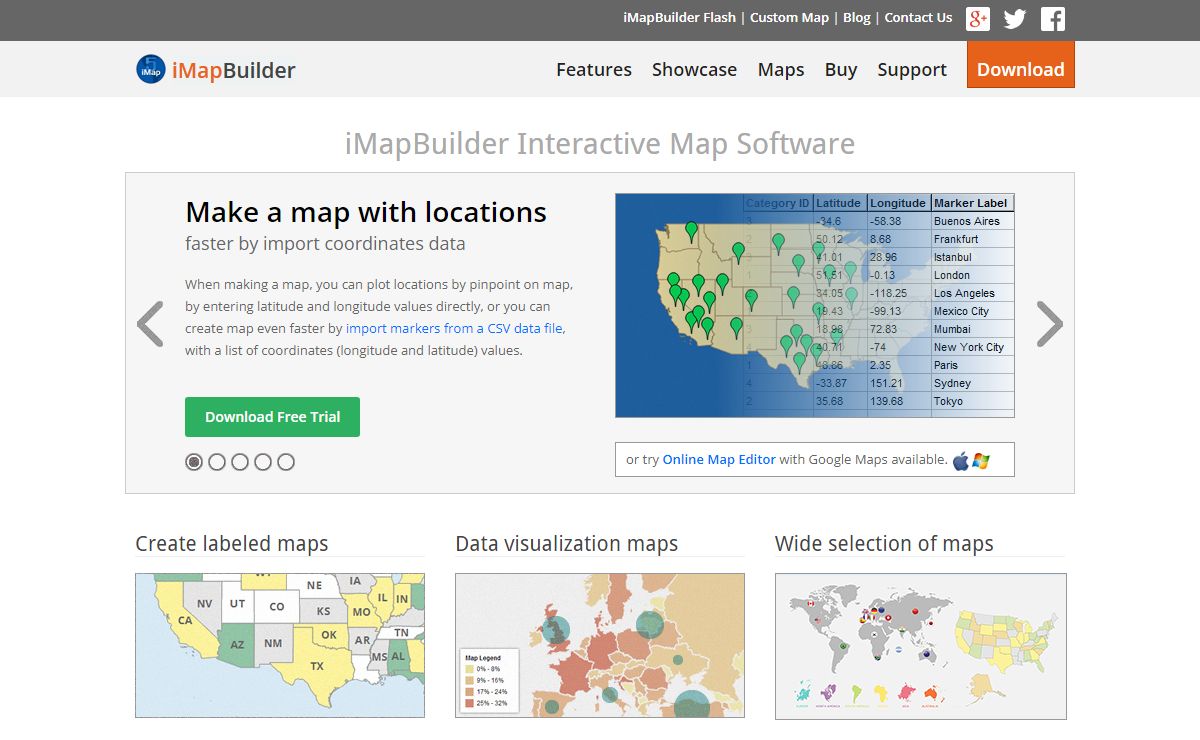This screenshot has height=740, width=1200.
Task: Click the Wide selection of maps heading
Action: (x=884, y=544)
